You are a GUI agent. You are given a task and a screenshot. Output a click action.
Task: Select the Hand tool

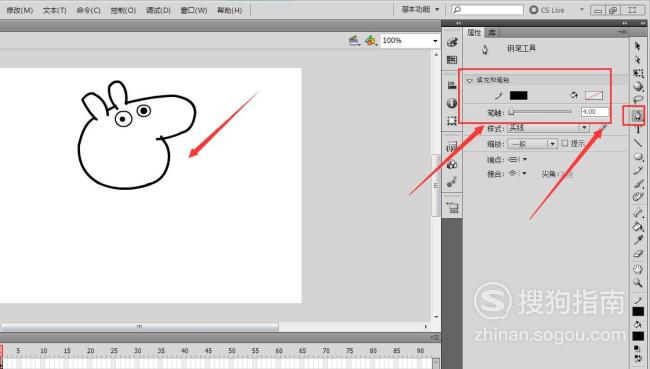tap(638, 269)
